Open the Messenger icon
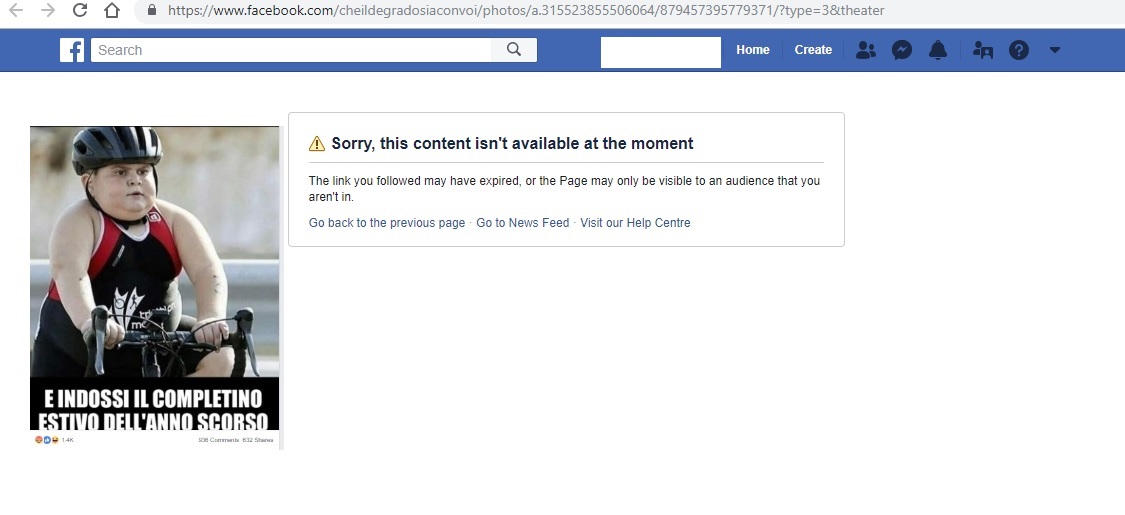Viewport: 1125px width, 515px height. [902, 49]
